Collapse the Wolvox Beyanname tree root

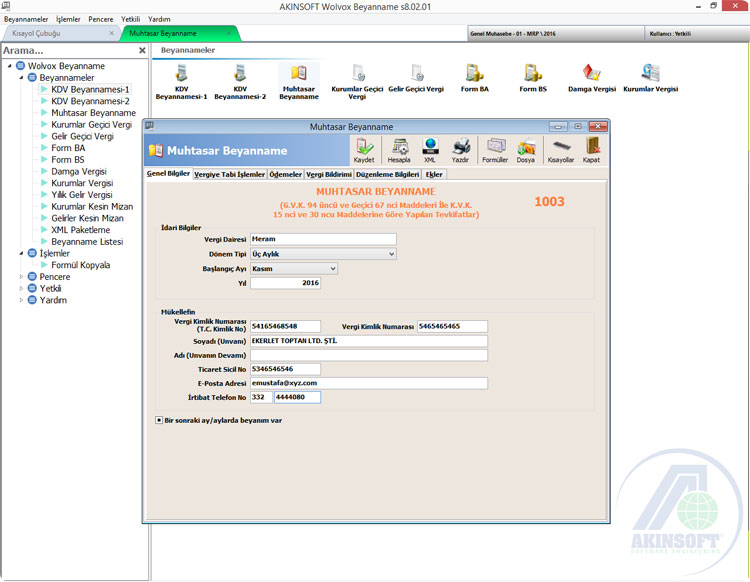click(x=10, y=66)
